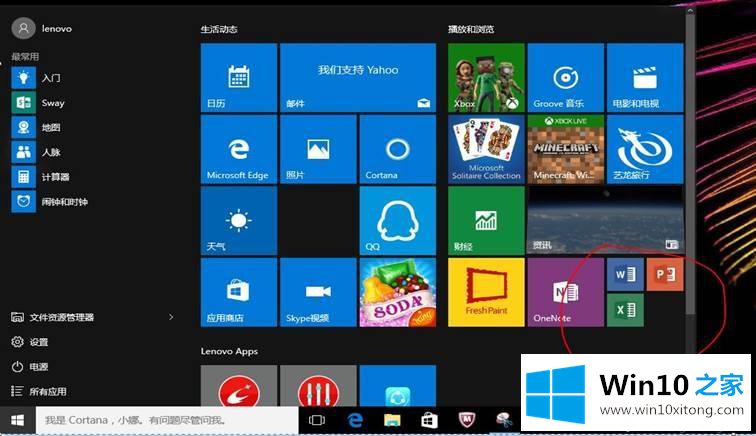Open 人脉 (People) from most used list
Image resolution: width=756 pixels, height=436 pixels.
37,152
